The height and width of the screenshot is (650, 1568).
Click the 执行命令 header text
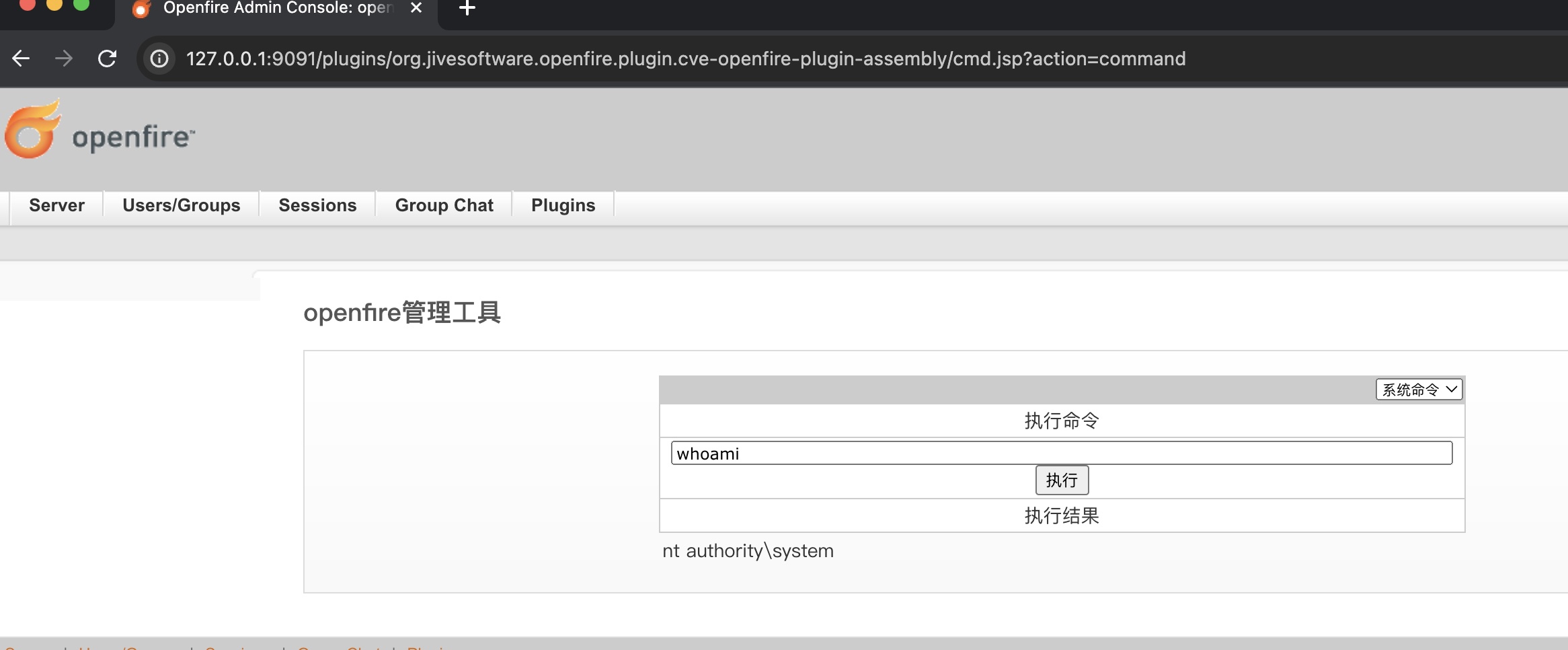point(1062,421)
